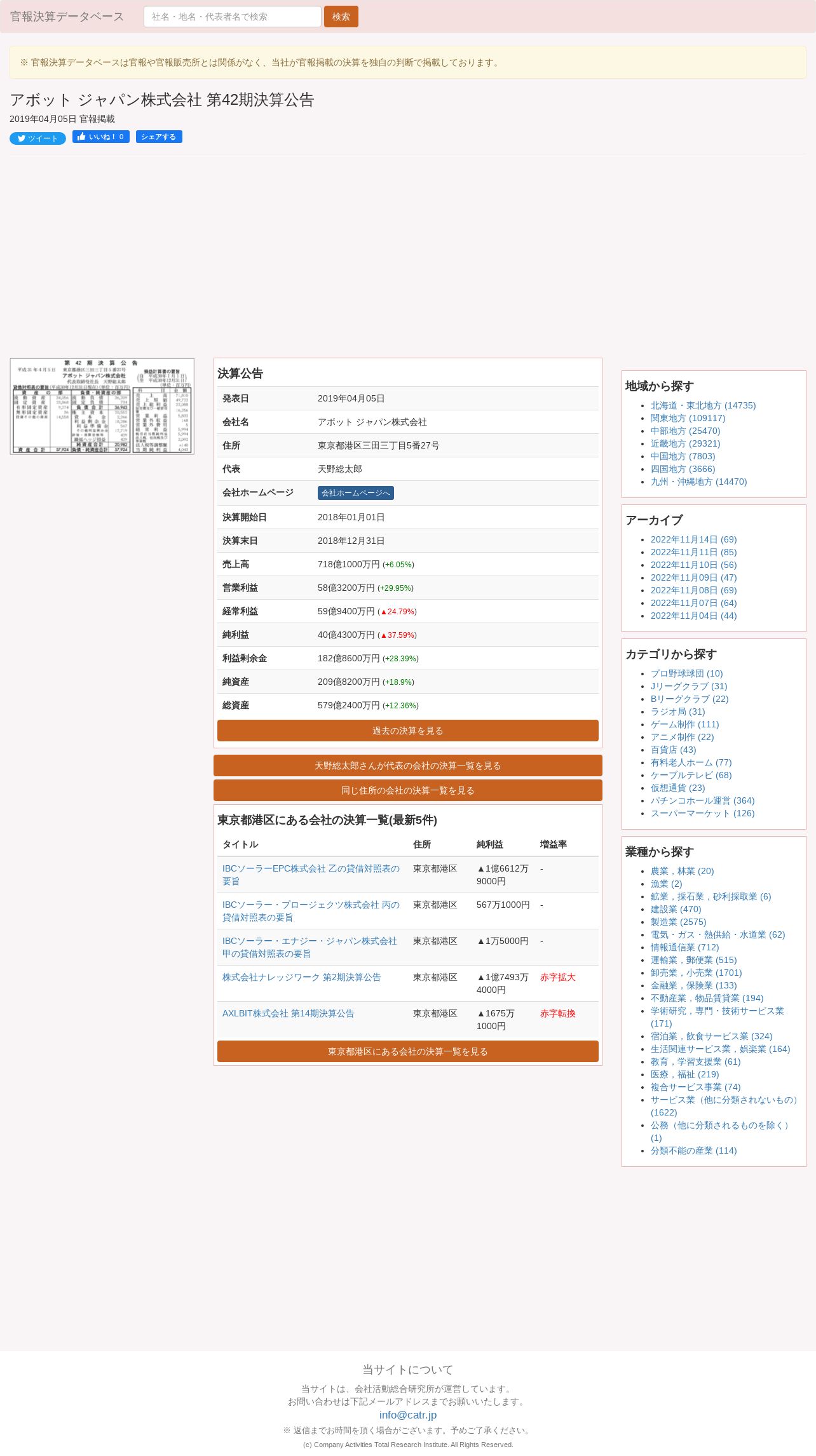This screenshot has width=816, height=1456.
Task: Open 複合サービス事業 industry link
Action: click(x=695, y=1087)
